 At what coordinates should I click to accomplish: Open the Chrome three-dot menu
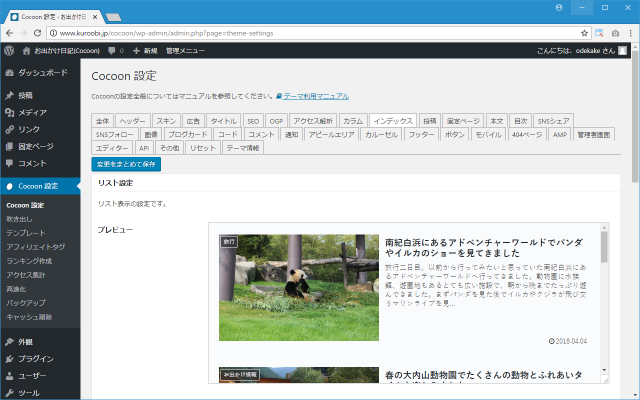coord(628,32)
